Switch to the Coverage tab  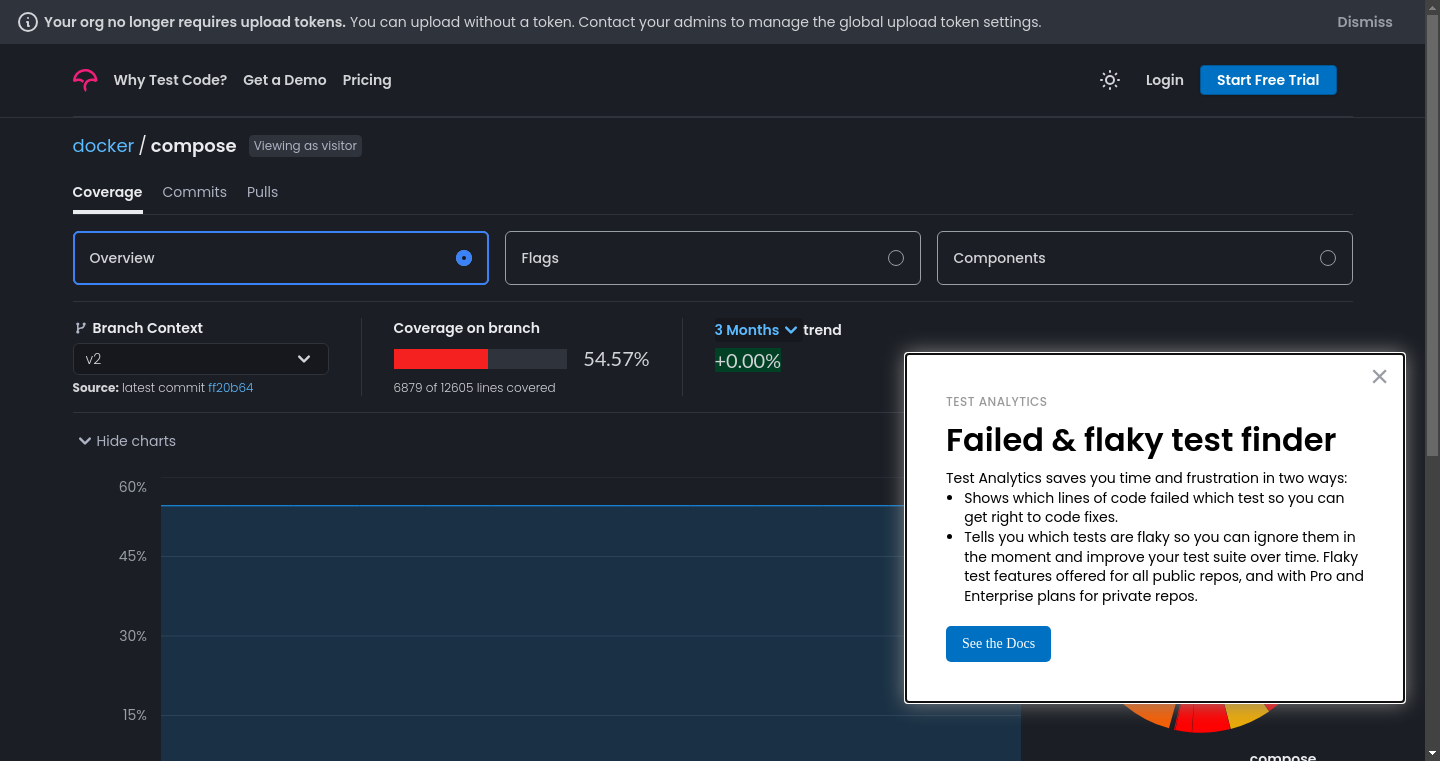(108, 192)
